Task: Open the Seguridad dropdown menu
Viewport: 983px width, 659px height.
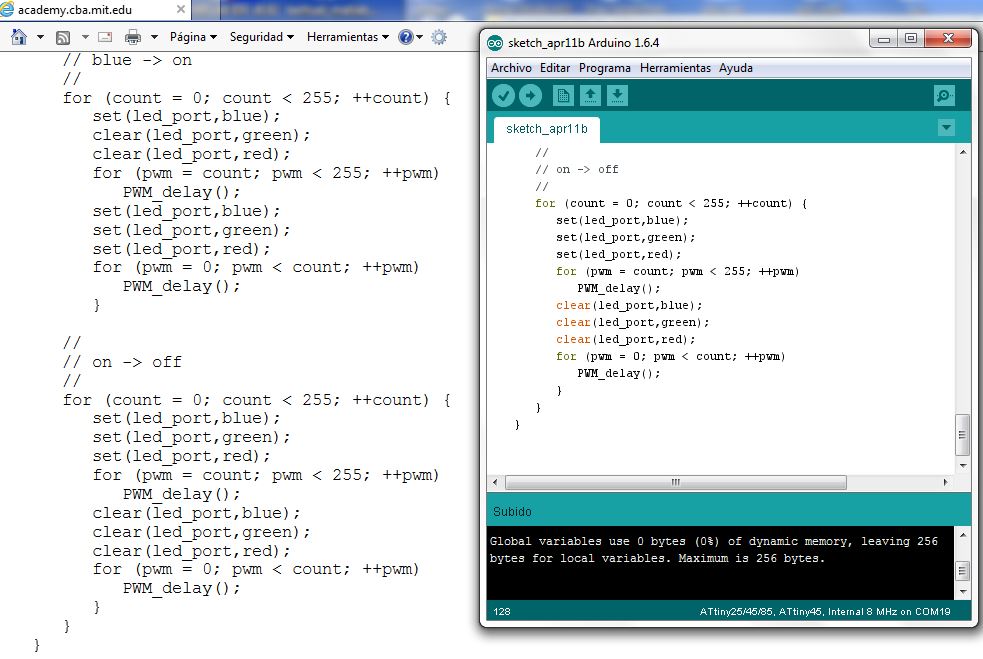Action: [x=261, y=37]
